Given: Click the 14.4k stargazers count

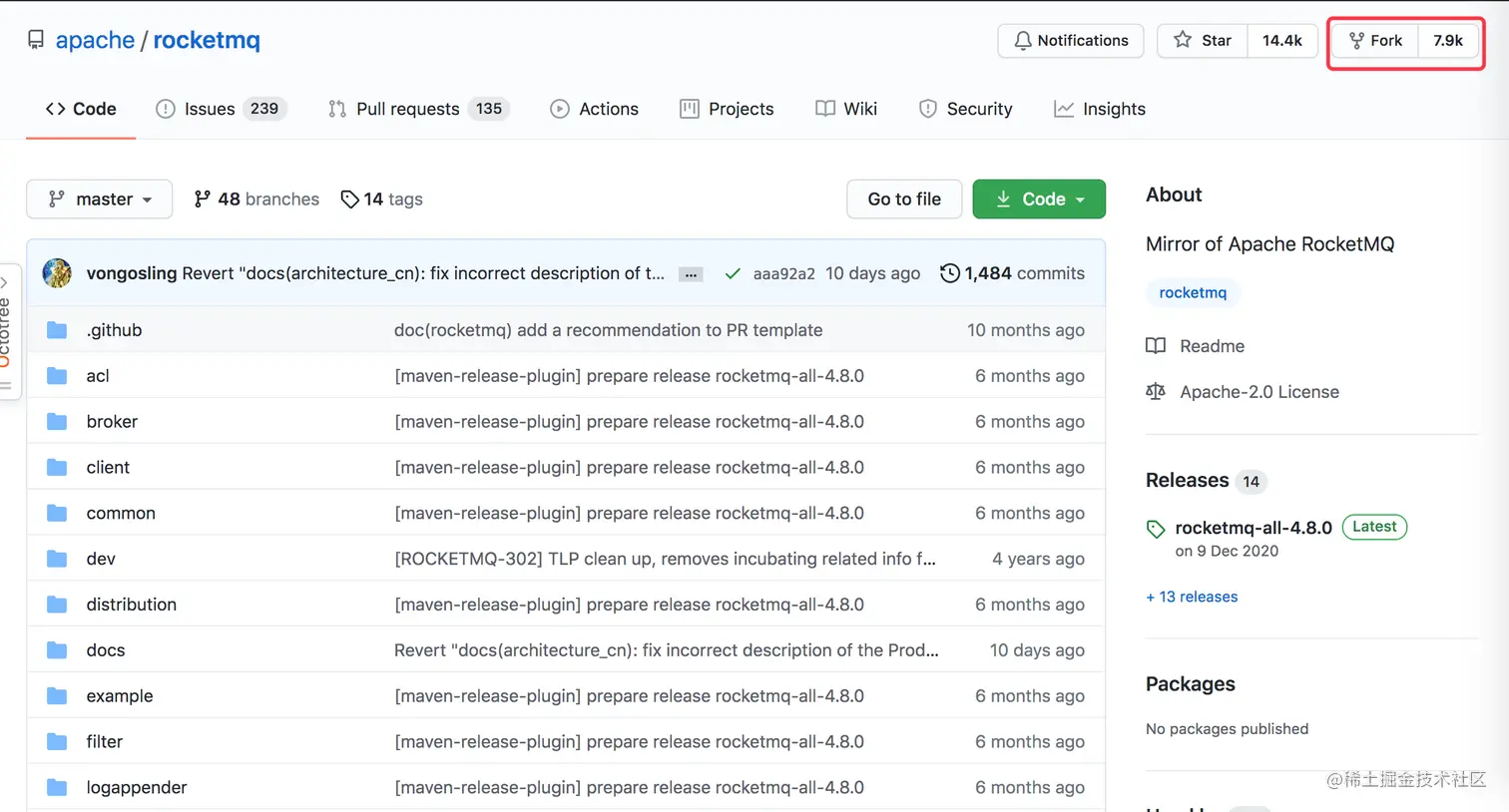Looking at the screenshot, I should (1282, 40).
